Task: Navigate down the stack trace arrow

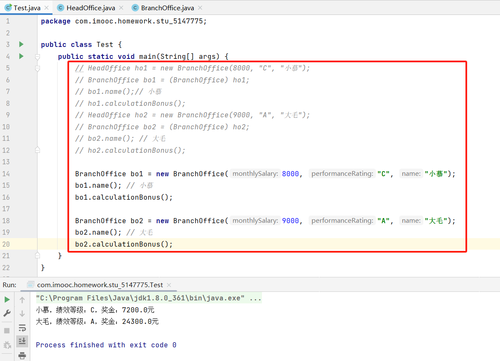Action: (22, 314)
